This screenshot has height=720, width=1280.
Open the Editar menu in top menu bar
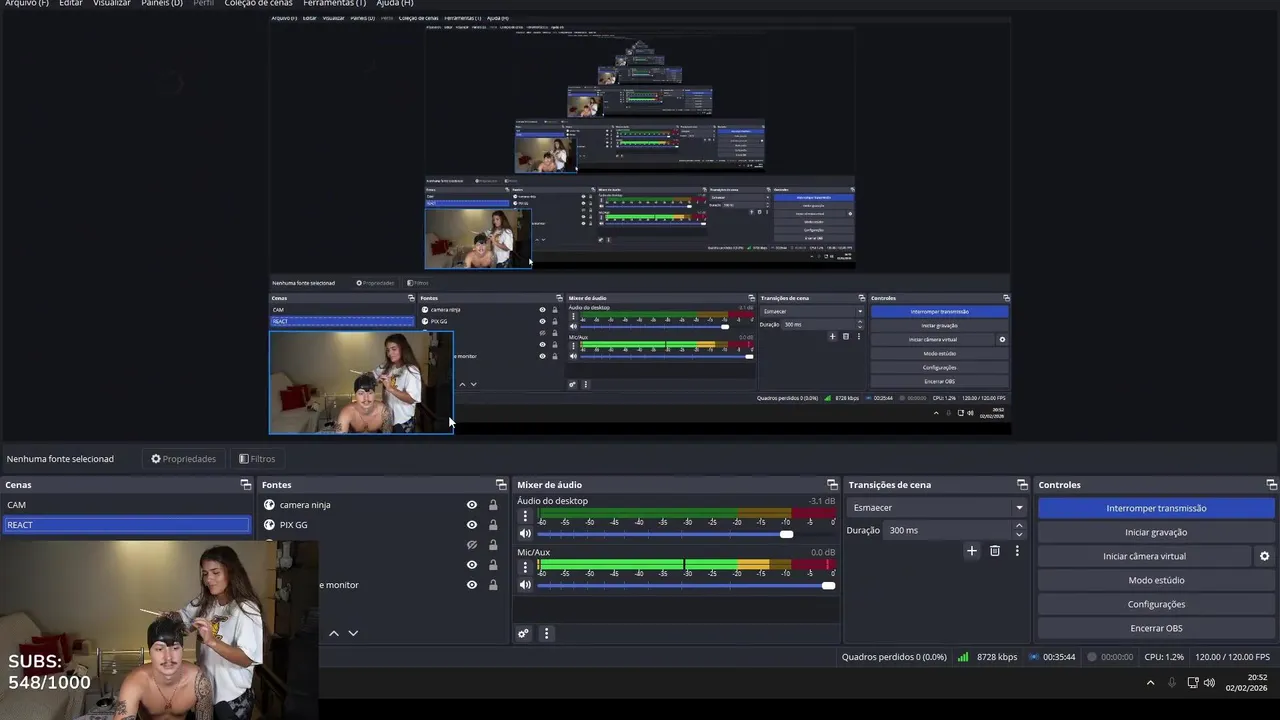(x=70, y=3)
